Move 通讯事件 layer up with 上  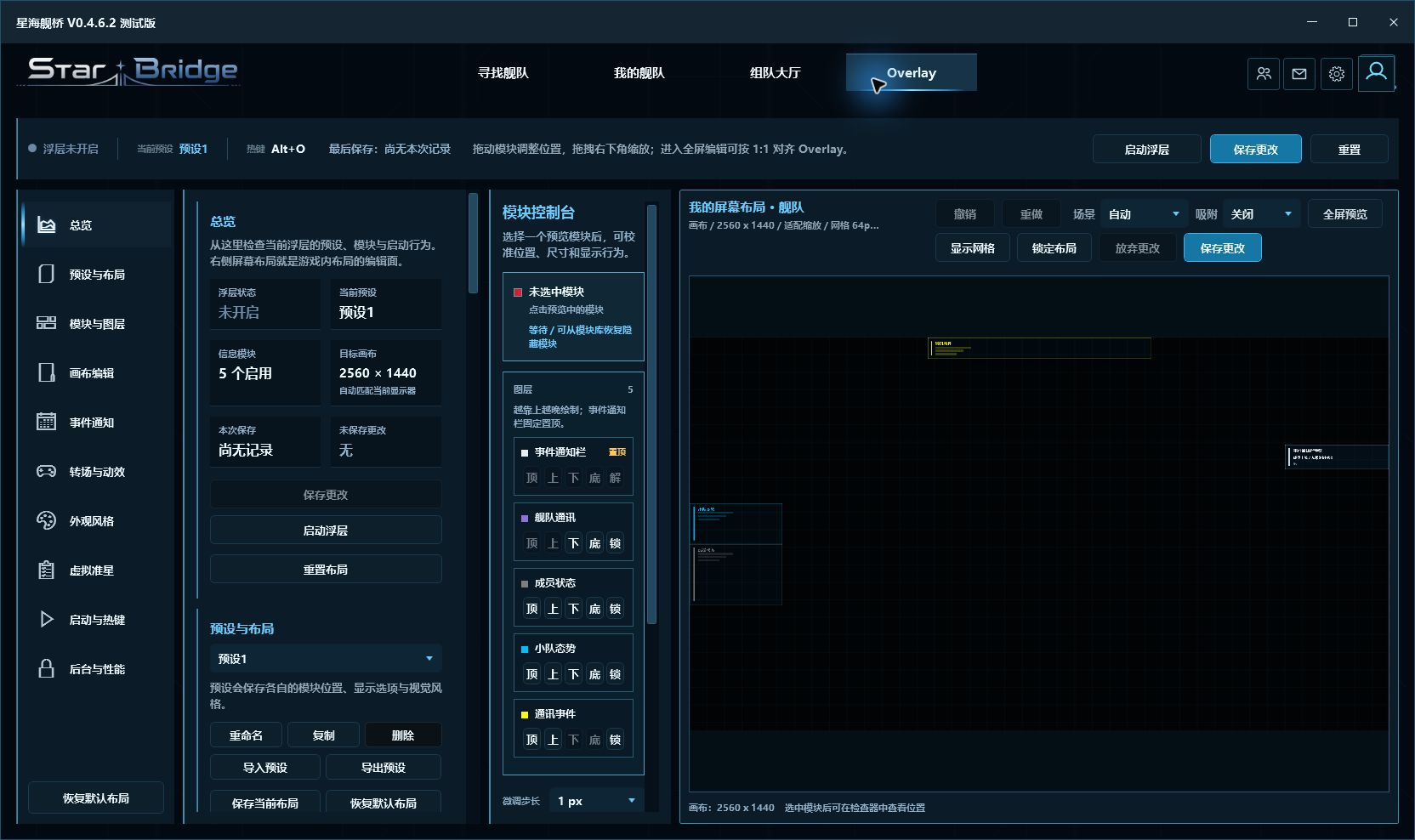pyautogui.click(x=553, y=740)
